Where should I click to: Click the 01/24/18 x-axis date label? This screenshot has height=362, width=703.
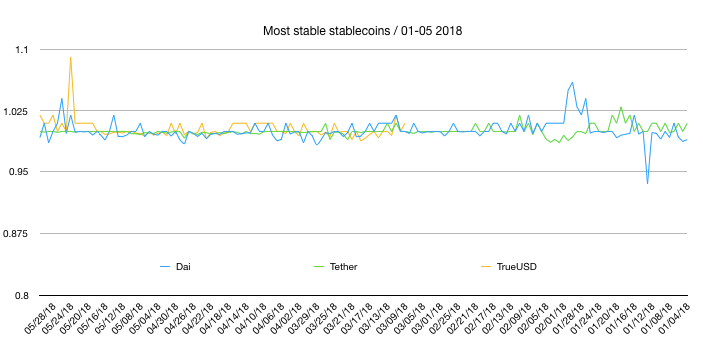point(584,318)
